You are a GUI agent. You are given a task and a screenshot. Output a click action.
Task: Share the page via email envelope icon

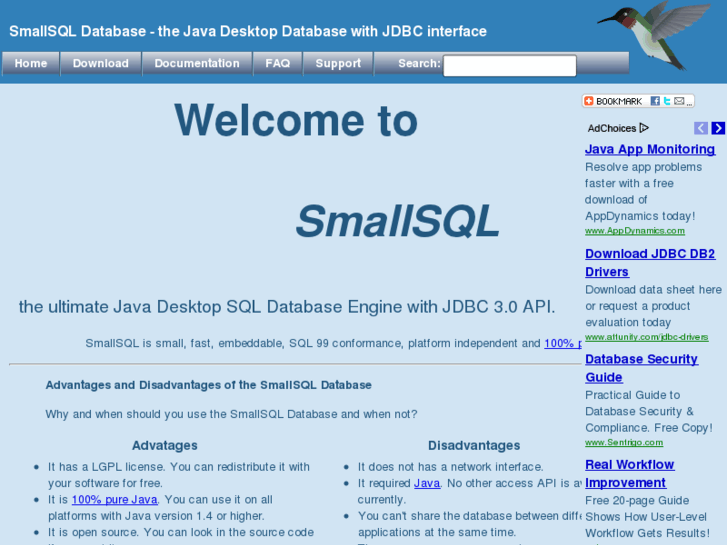tap(679, 101)
